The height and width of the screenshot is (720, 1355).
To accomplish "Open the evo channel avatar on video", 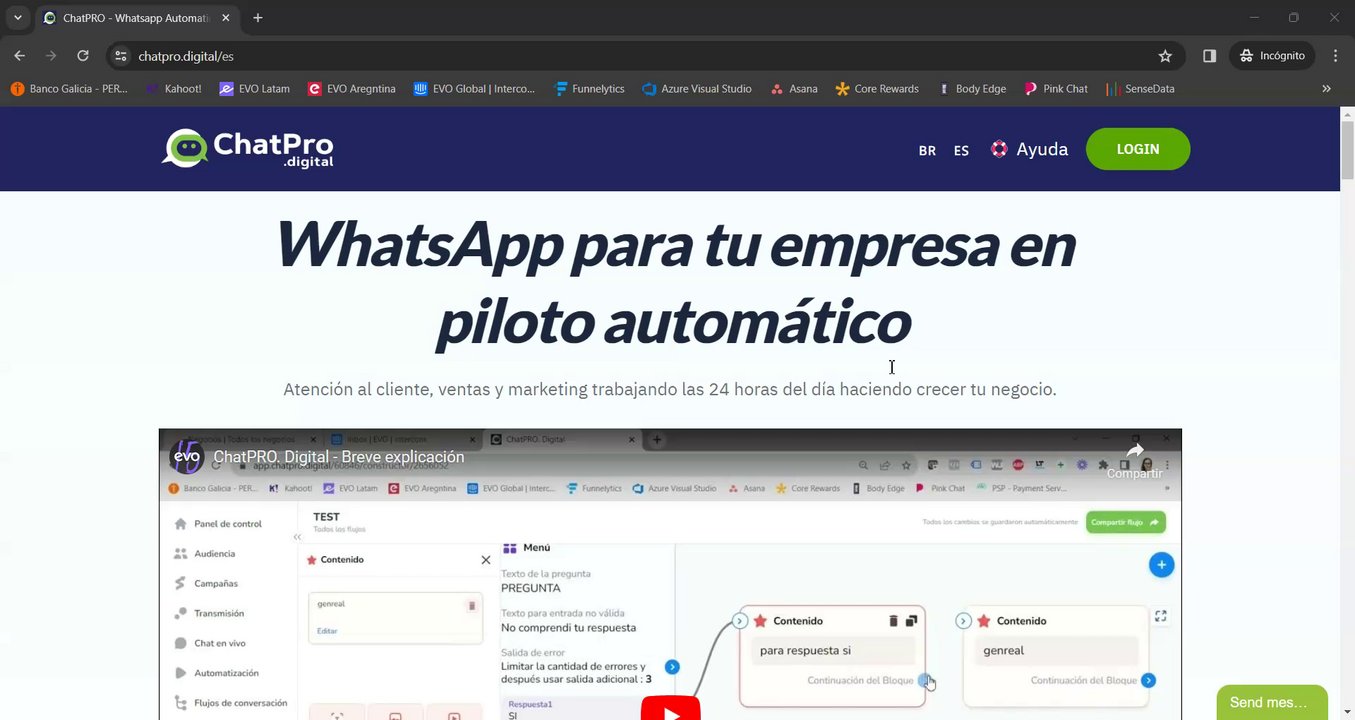I will click(187, 457).
